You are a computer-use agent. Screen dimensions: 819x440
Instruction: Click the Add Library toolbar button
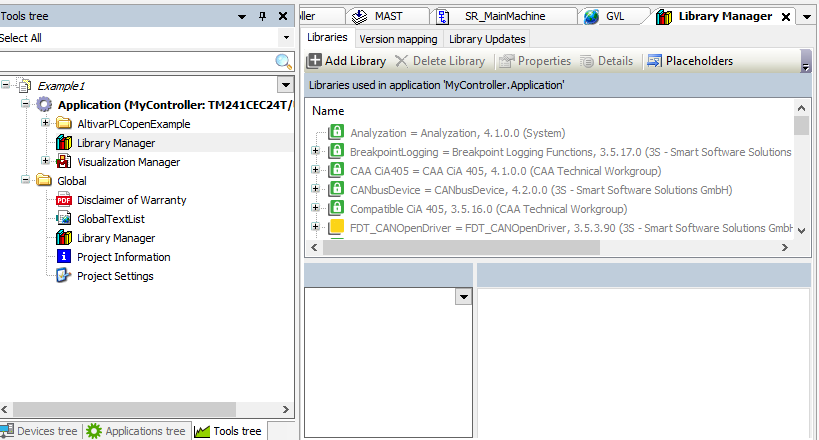pos(346,61)
